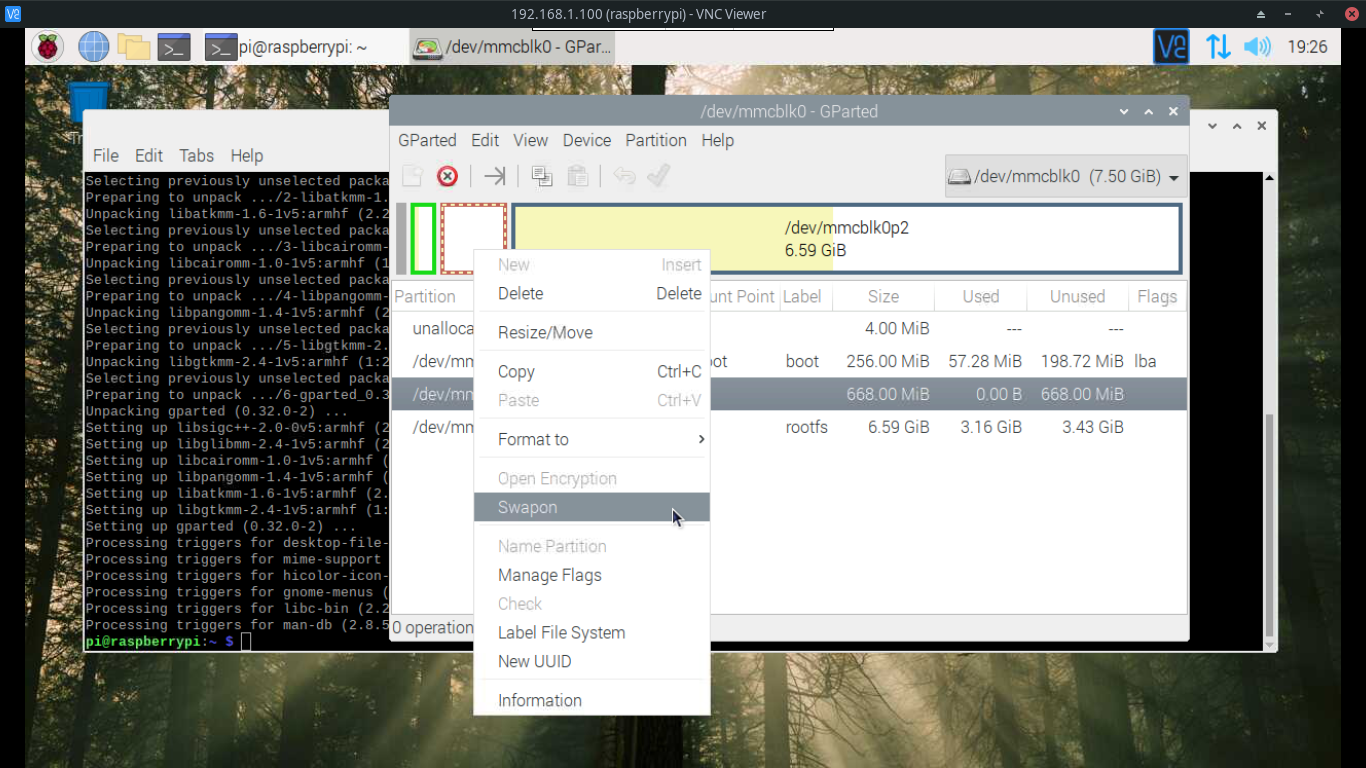Open the Trash desktop icon
This screenshot has width=1366, height=768.
coord(89,102)
